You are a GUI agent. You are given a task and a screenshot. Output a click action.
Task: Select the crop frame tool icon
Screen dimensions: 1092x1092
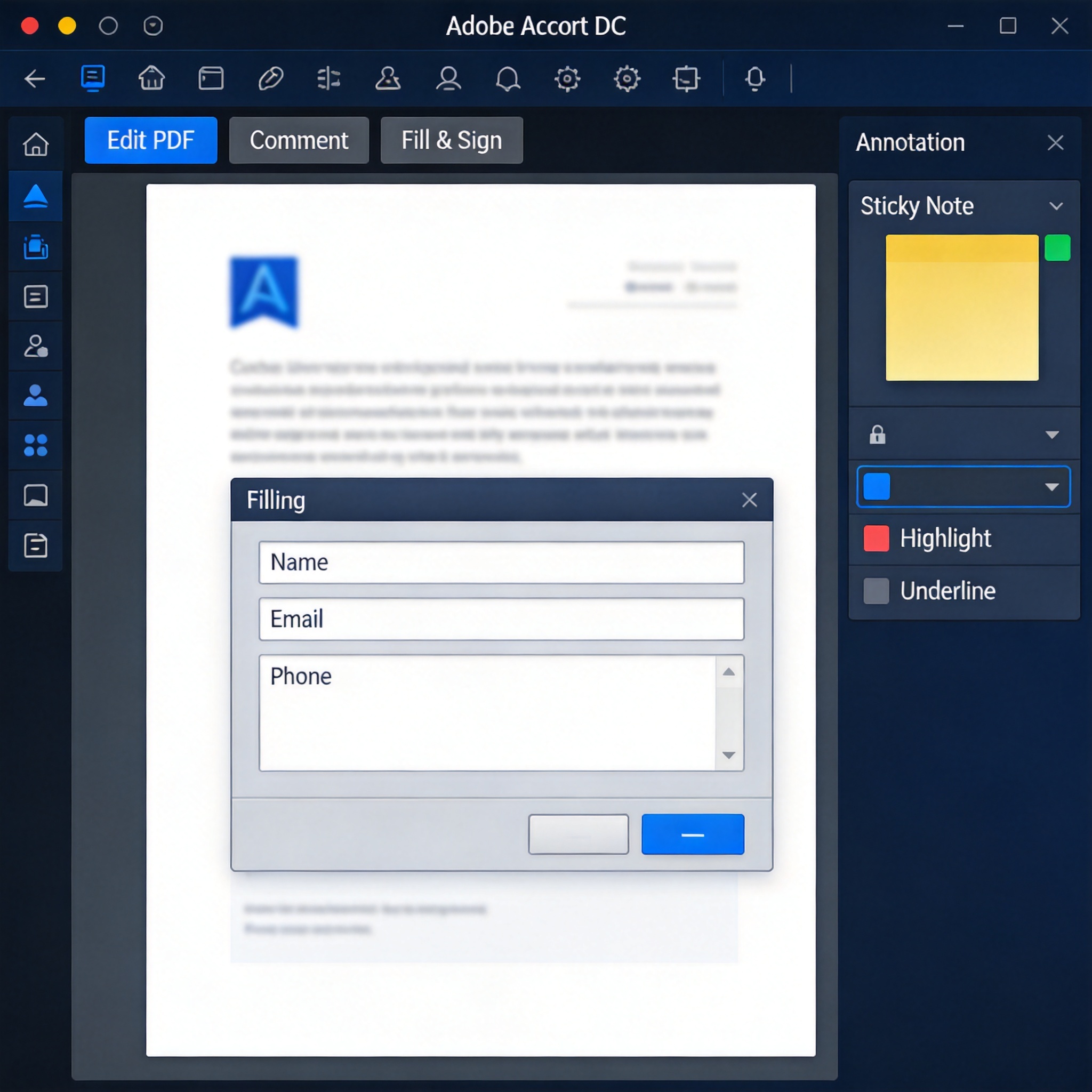[x=686, y=78]
